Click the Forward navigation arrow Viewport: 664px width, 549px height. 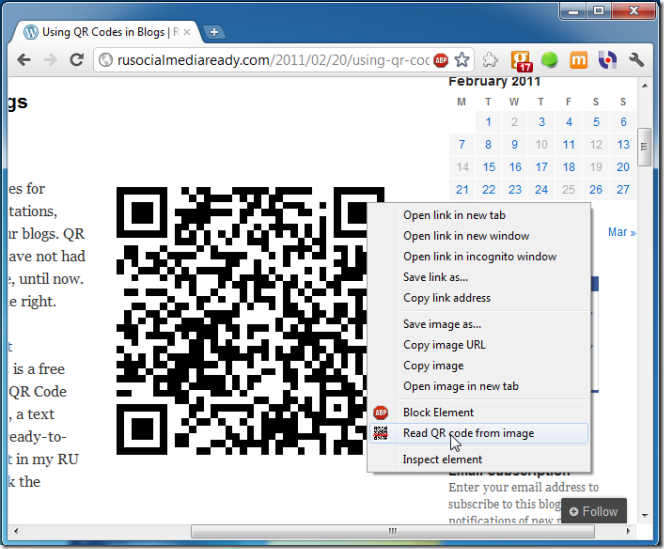[50, 60]
